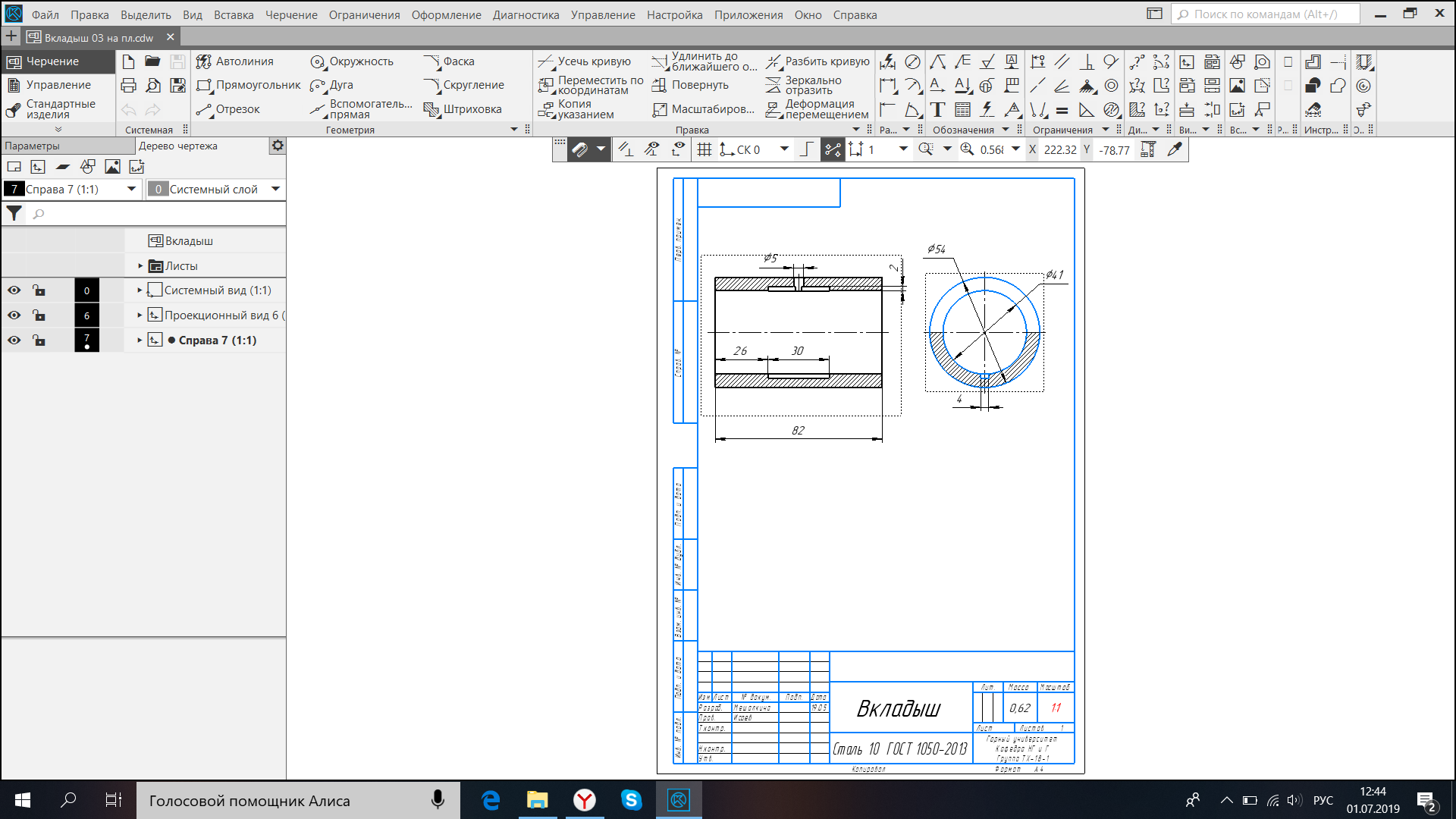Viewport: 1456px width, 819px height.
Task: Open the Черчение menu
Action: coord(291,14)
